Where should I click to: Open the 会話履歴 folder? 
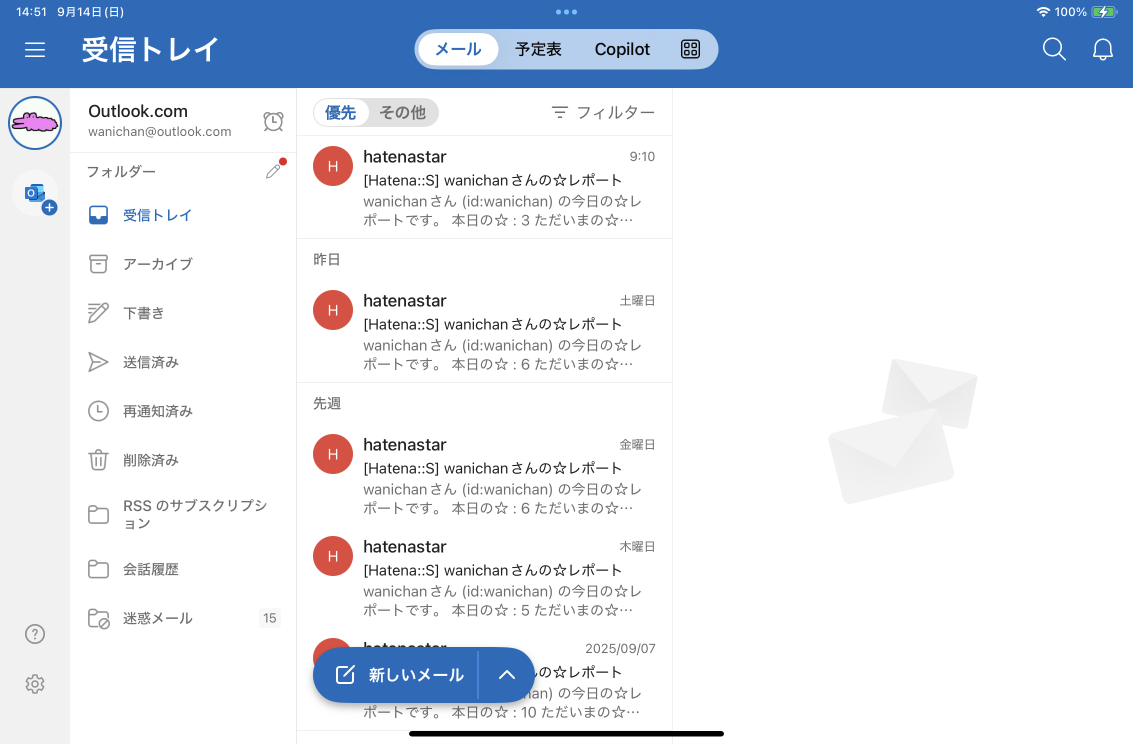[x=183, y=569]
